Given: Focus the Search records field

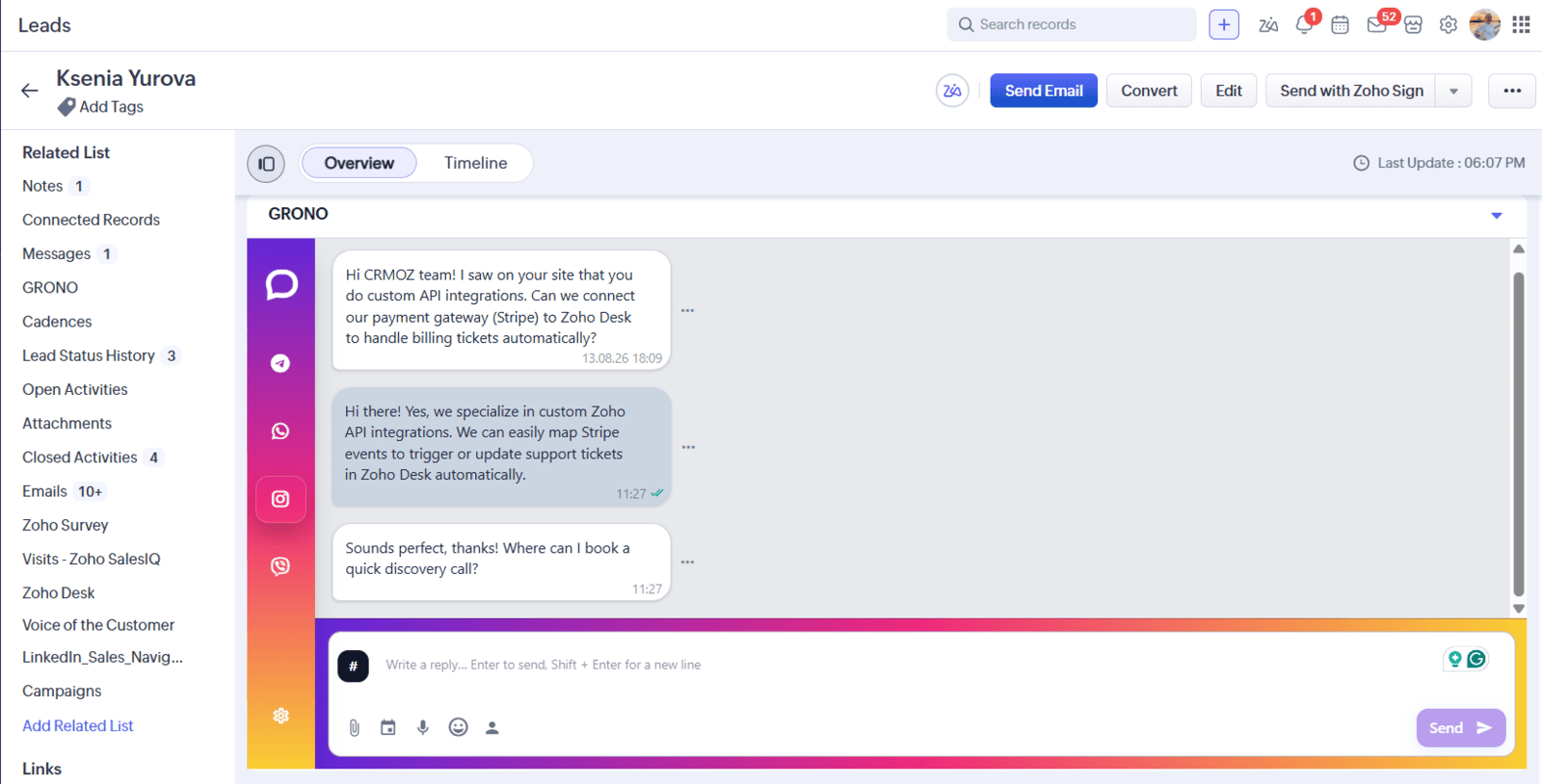Looking at the screenshot, I should pos(1072,25).
